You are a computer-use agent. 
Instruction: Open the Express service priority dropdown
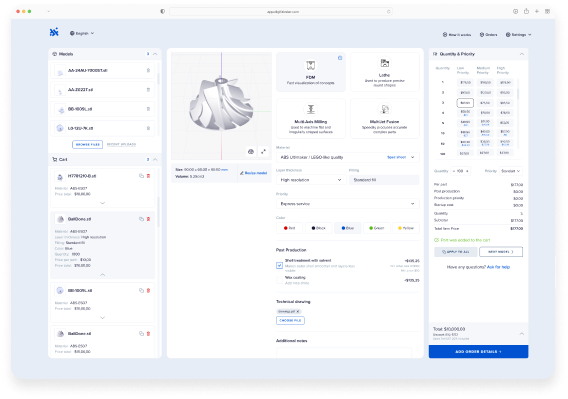tap(347, 204)
